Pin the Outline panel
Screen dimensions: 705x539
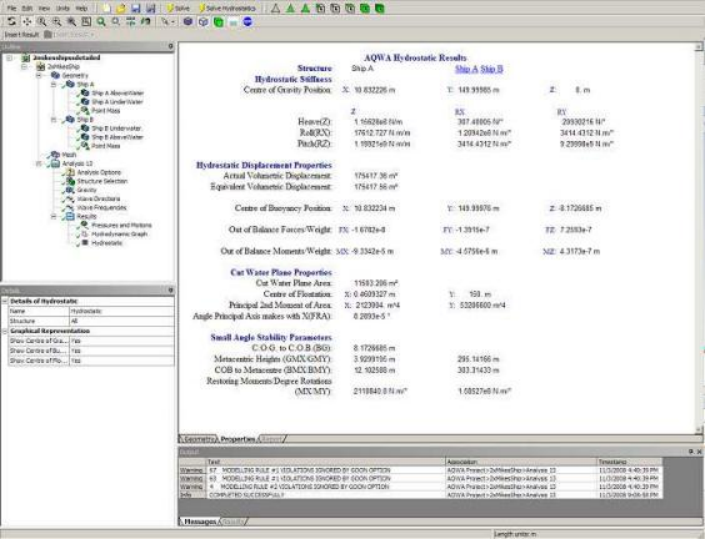(170, 46)
